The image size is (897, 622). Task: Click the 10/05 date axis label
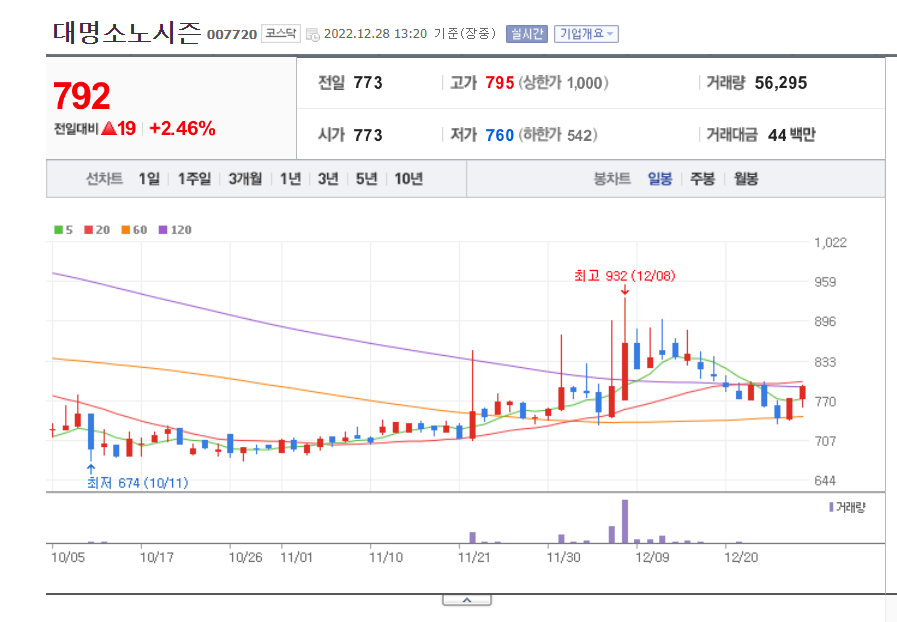pos(68,557)
